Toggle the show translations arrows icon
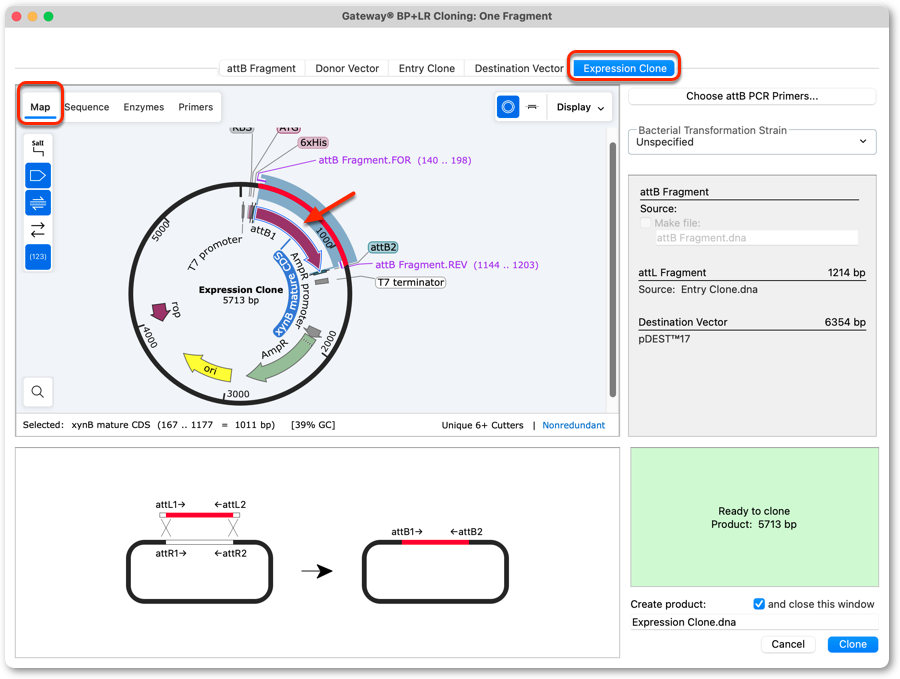This screenshot has width=900, height=679. pyautogui.click(x=38, y=230)
